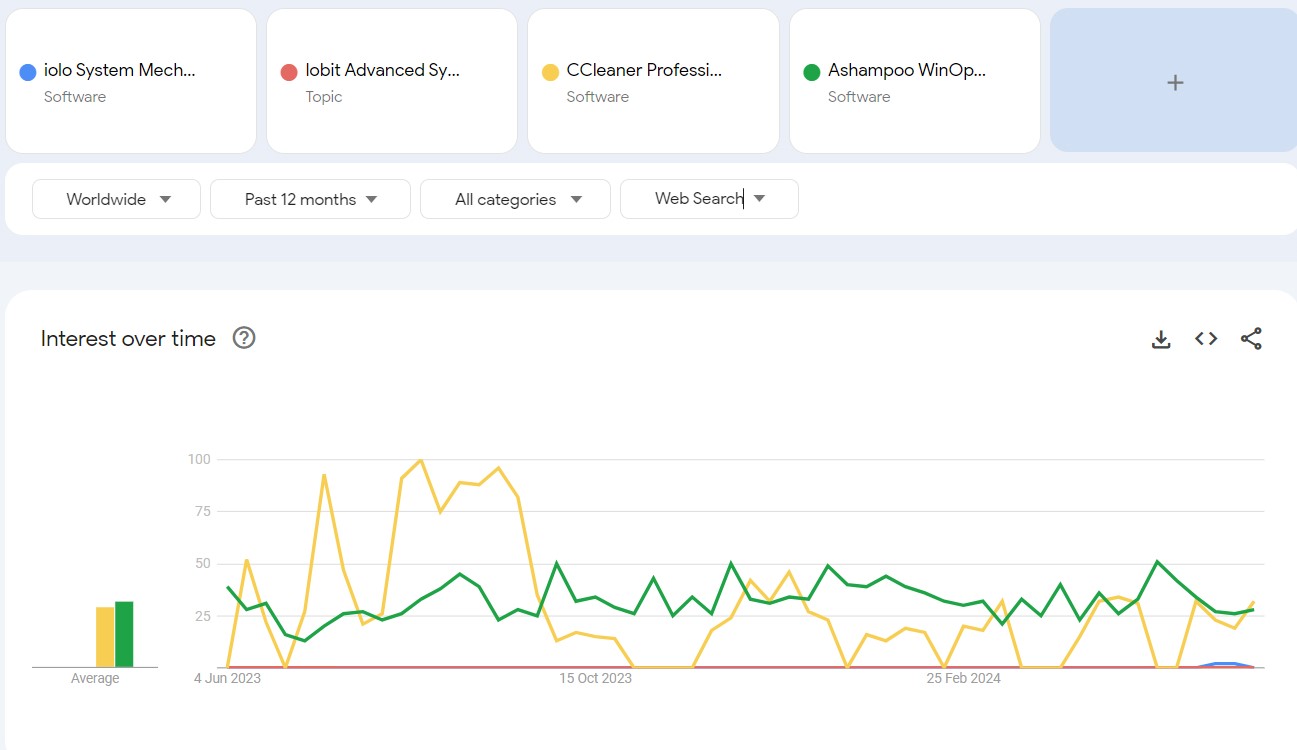Share the Interest over time chart
The width and height of the screenshot is (1297, 750).
point(1251,339)
